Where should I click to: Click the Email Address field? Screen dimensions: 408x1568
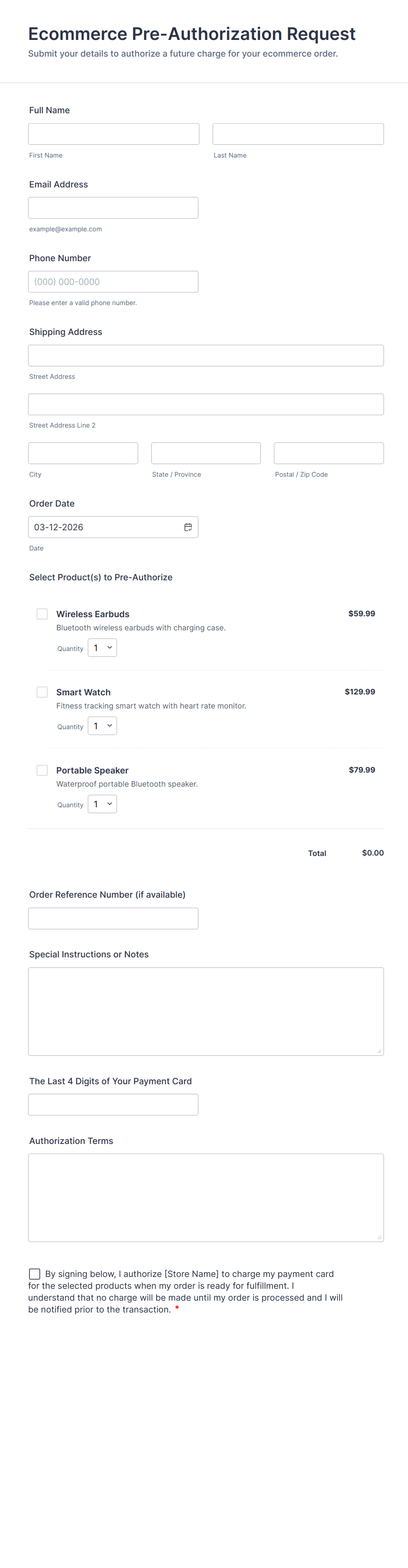(113, 208)
